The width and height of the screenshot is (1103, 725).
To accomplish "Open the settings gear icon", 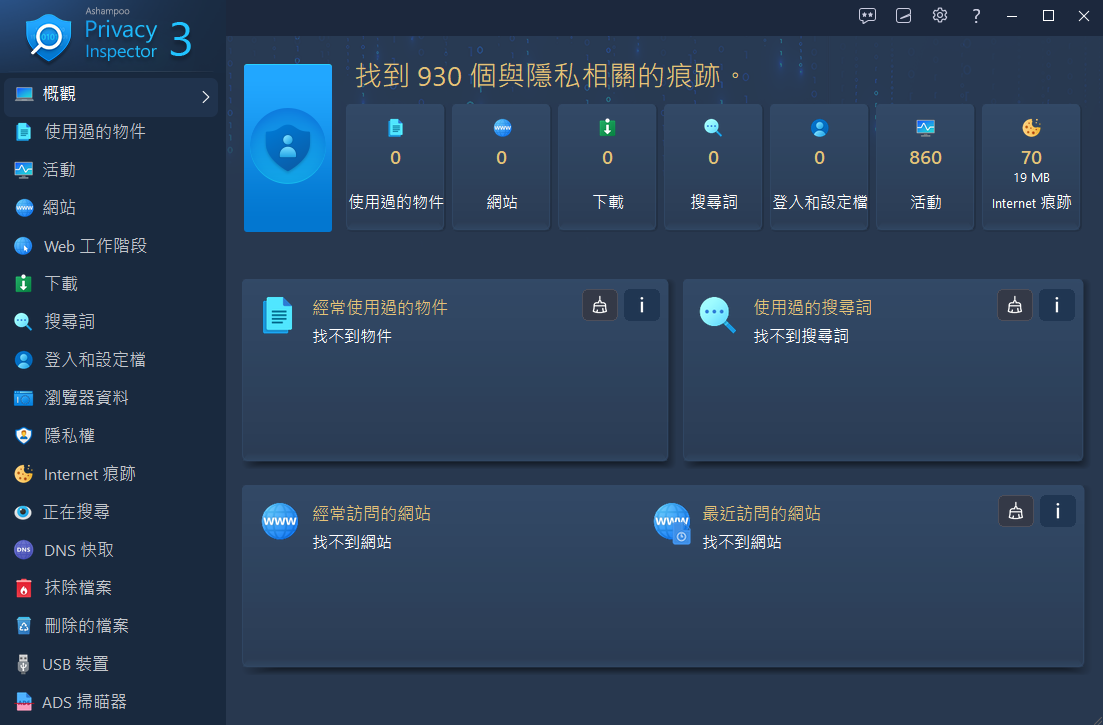I will click(940, 15).
